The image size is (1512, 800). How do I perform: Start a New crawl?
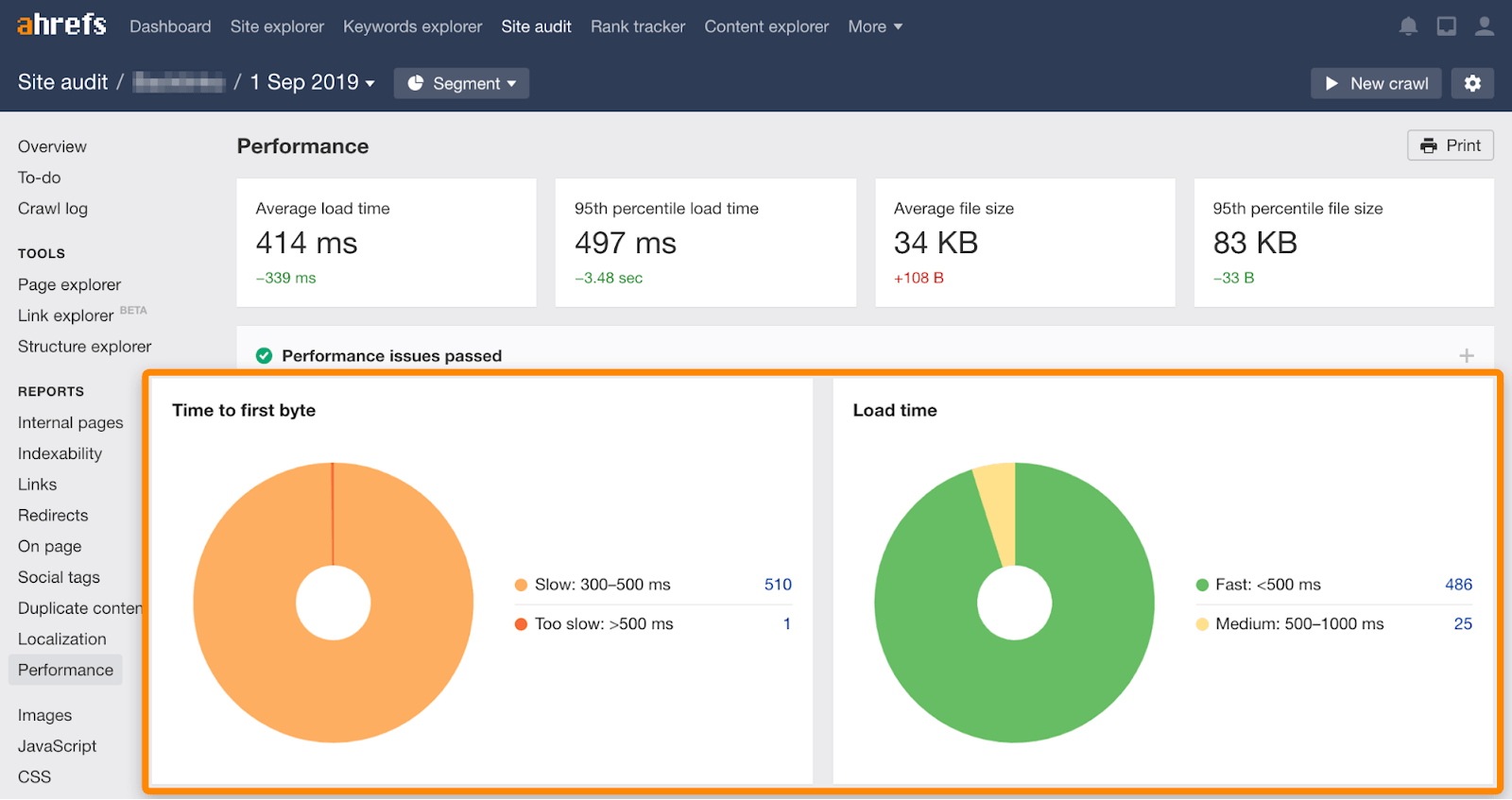coord(1376,83)
